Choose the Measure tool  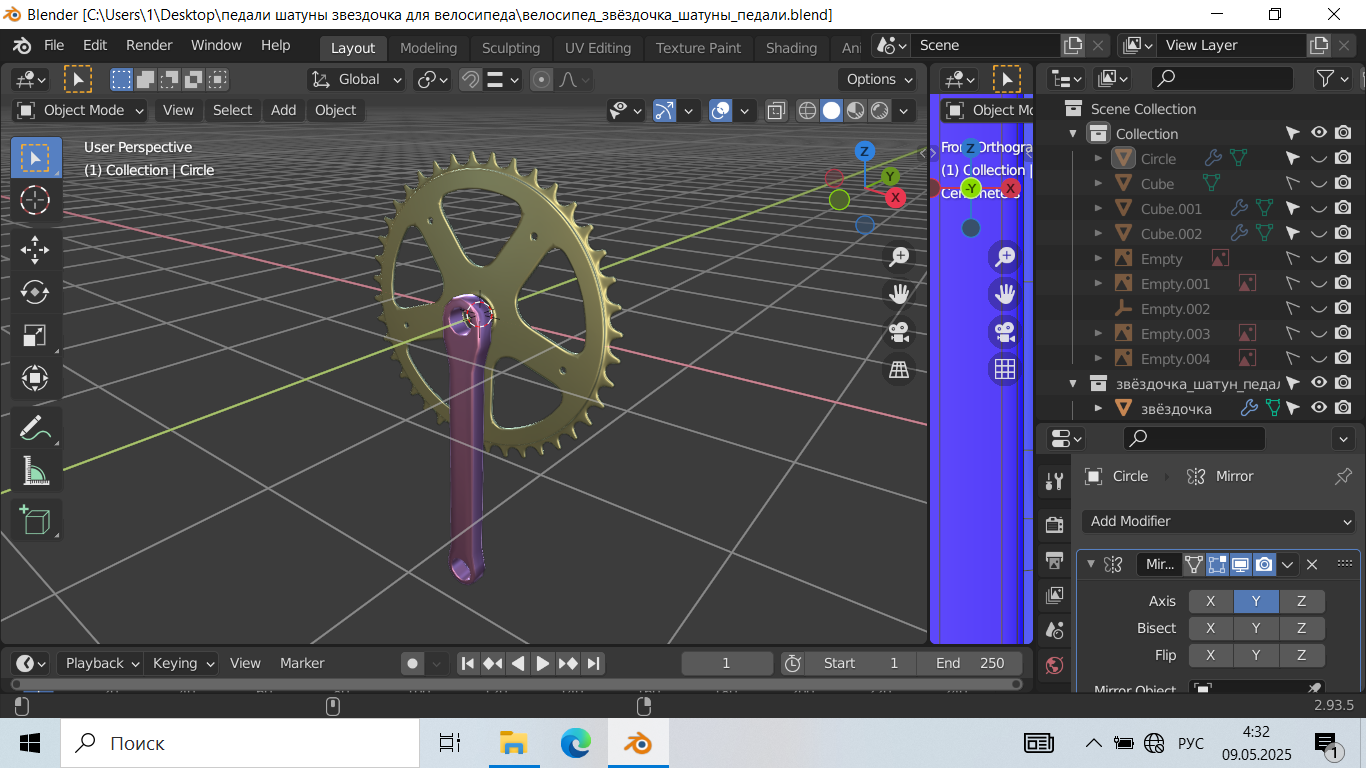pos(35,471)
